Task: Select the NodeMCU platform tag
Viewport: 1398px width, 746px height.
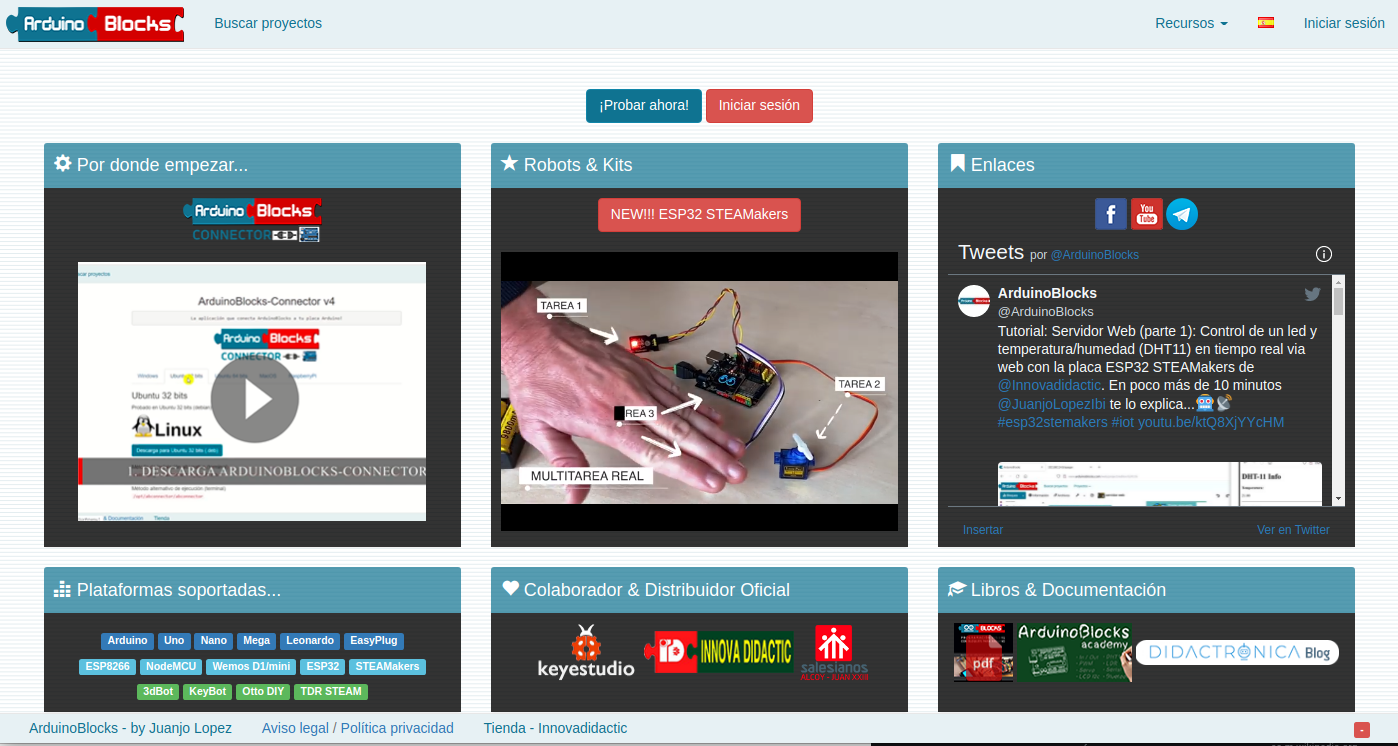Action: 172,666
